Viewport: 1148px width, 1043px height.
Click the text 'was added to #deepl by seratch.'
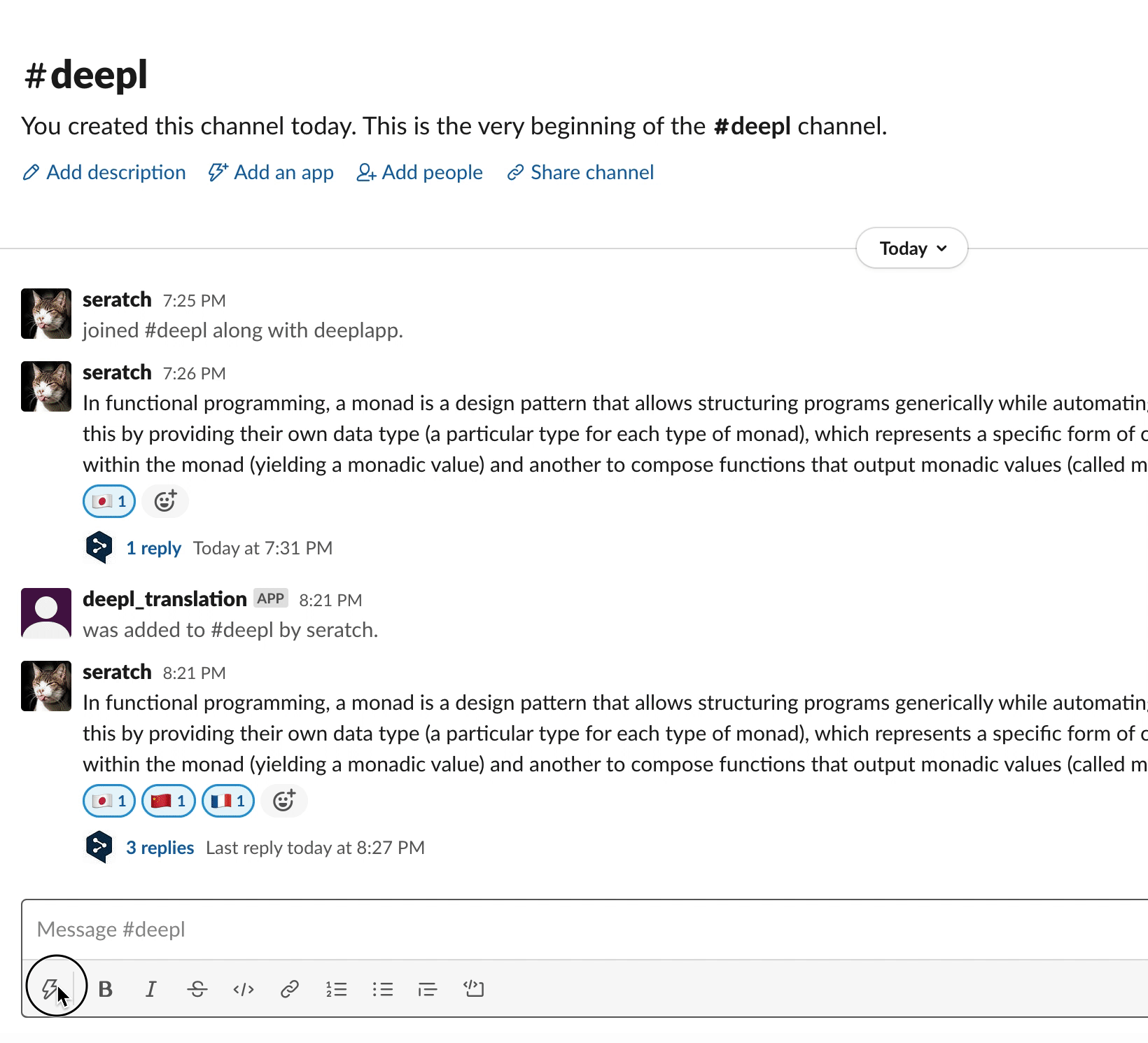(230, 630)
